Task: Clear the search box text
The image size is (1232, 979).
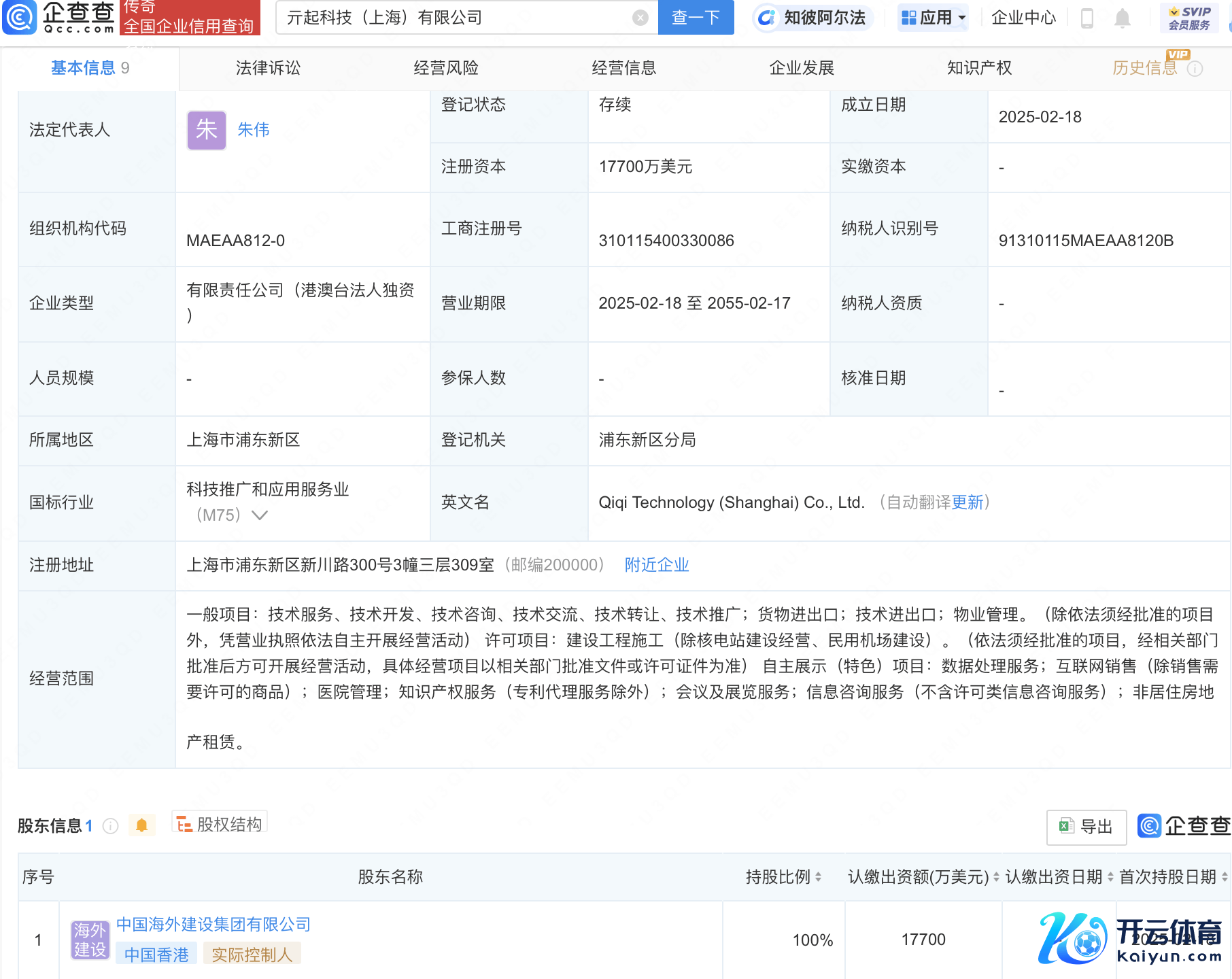Action: [x=640, y=18]
